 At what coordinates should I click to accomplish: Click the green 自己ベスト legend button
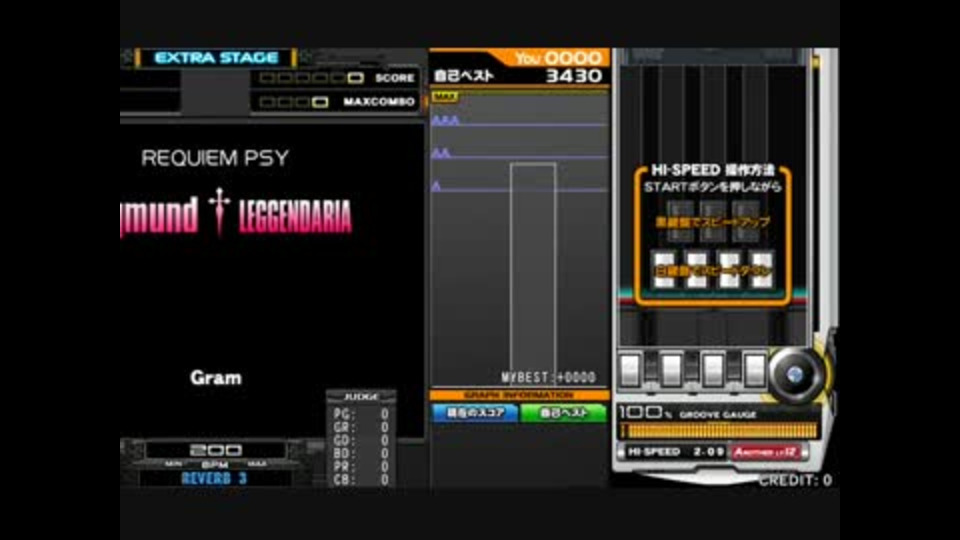(x=564, y=413)
